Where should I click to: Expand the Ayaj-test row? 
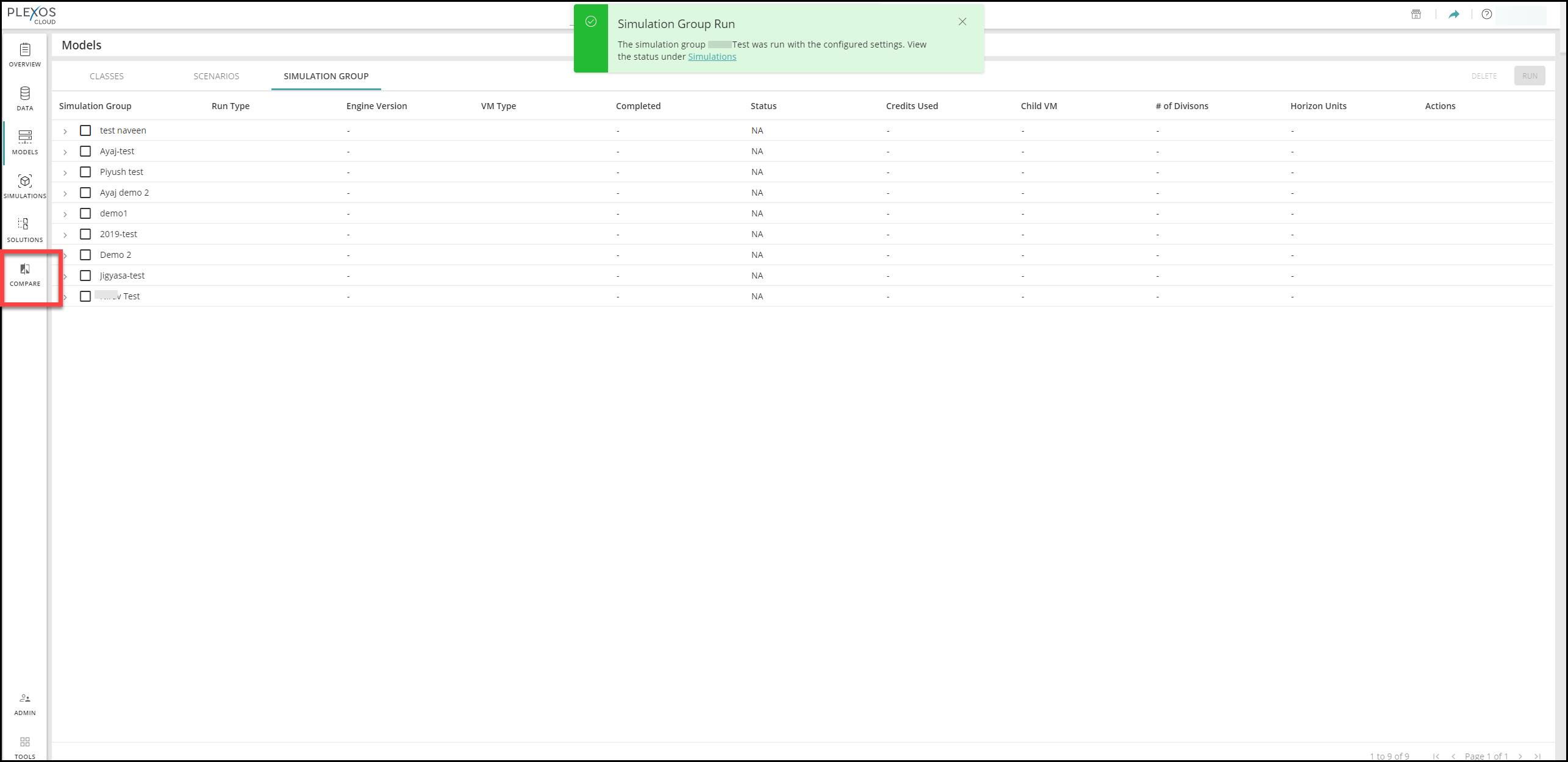(65, 152)
